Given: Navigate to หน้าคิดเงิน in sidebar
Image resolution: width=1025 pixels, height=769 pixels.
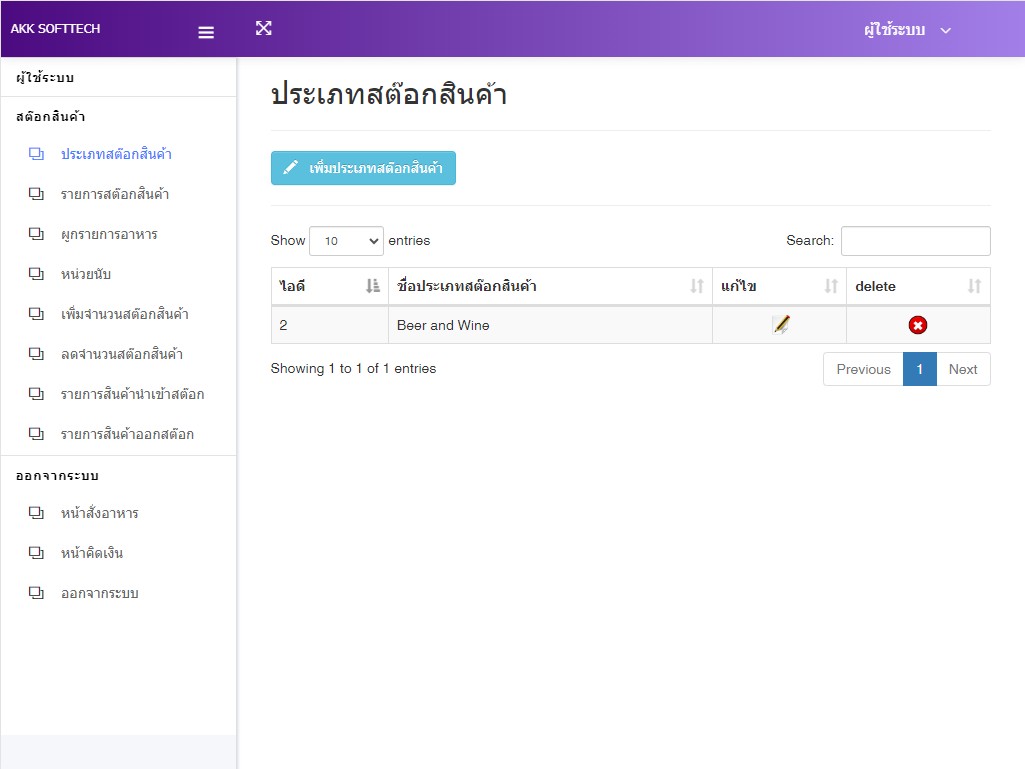Looking at the screenshot, I should point(91,553).
